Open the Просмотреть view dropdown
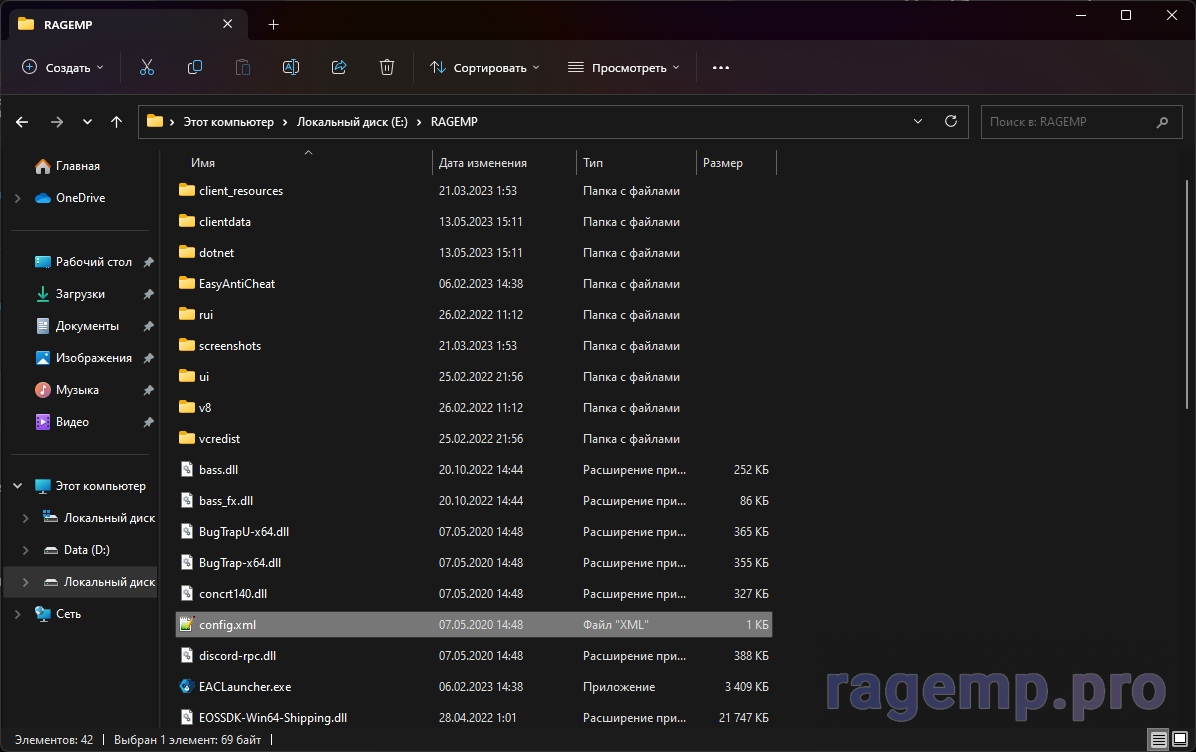Viewport: 1196px width, 752px height. 623,67
